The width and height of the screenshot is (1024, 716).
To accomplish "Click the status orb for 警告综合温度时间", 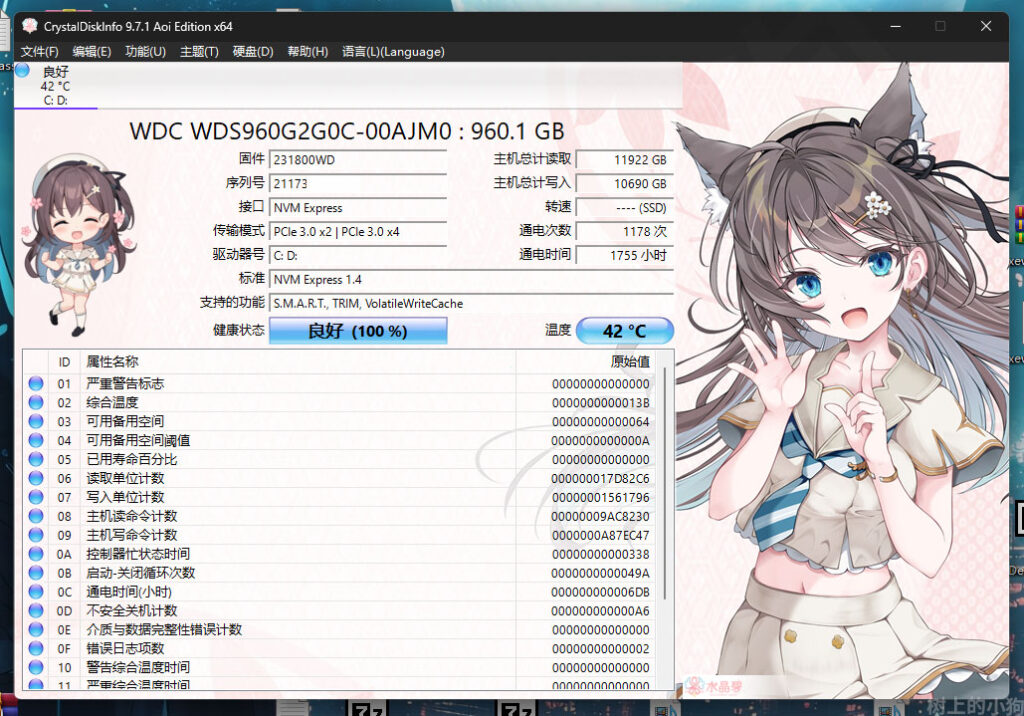I will (x=36, y=668).
